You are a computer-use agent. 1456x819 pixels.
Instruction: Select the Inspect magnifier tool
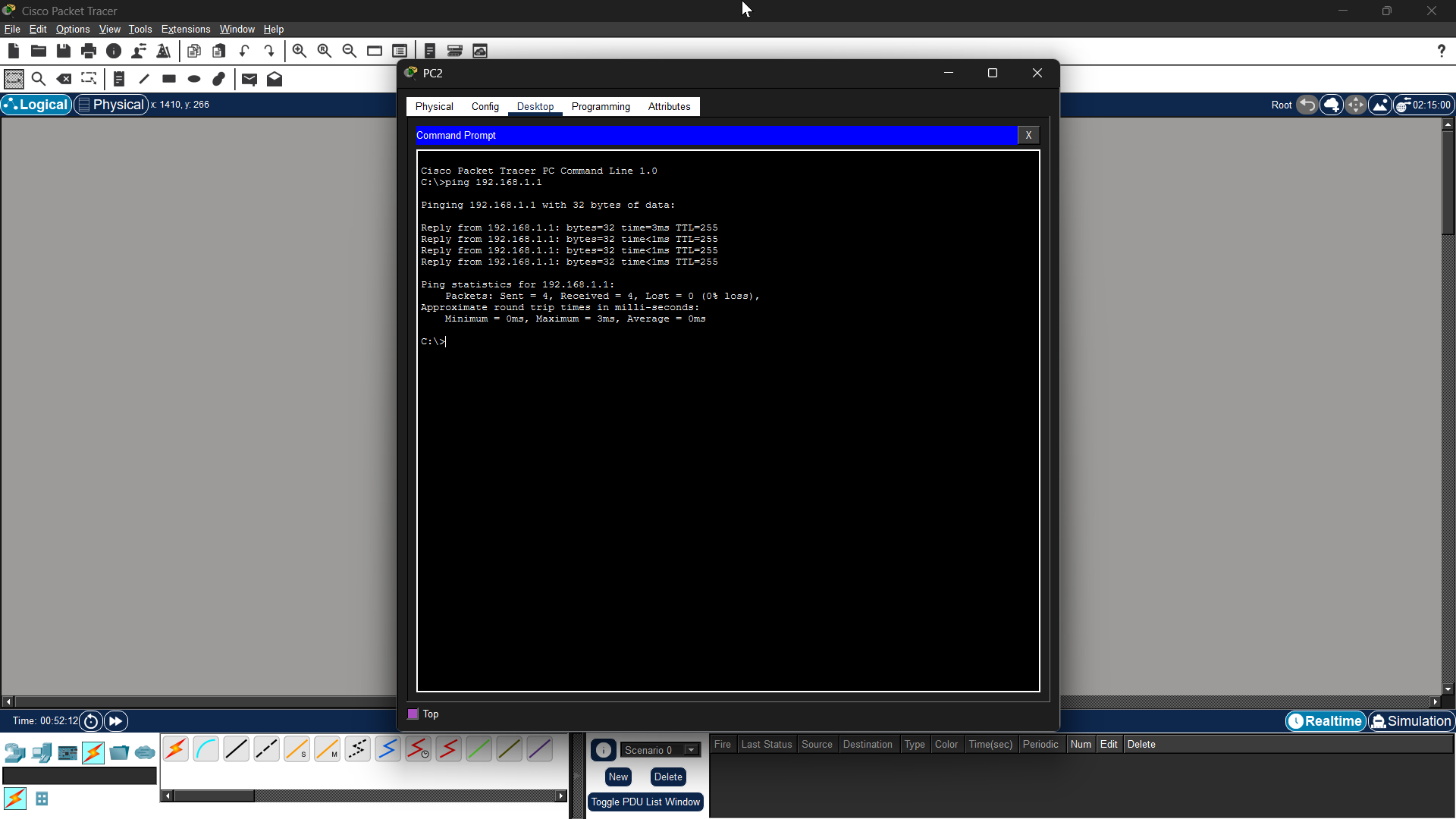click(39, 79)
